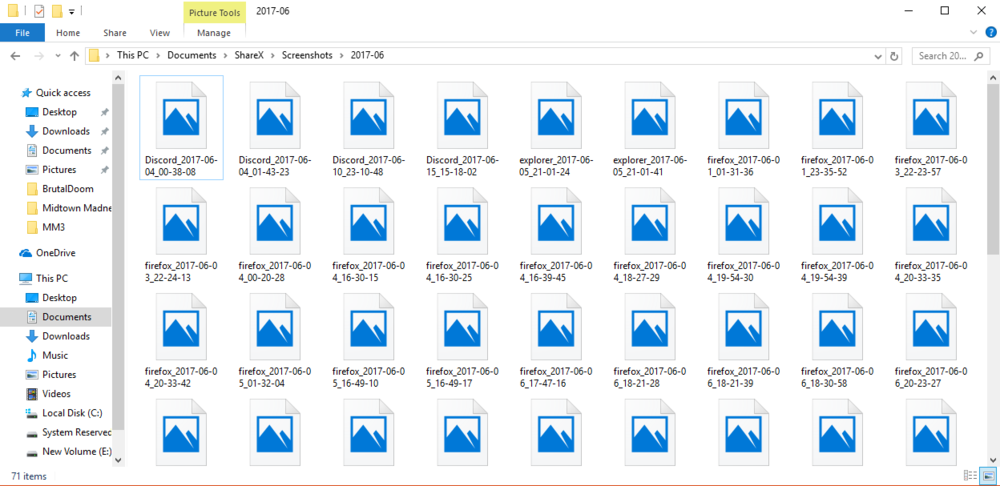The width and height of the screenshot is (1000, 486).
Task: Expand the ribbon with the chevron arrow
Action: pyautogui.click(x=974, y=32)
